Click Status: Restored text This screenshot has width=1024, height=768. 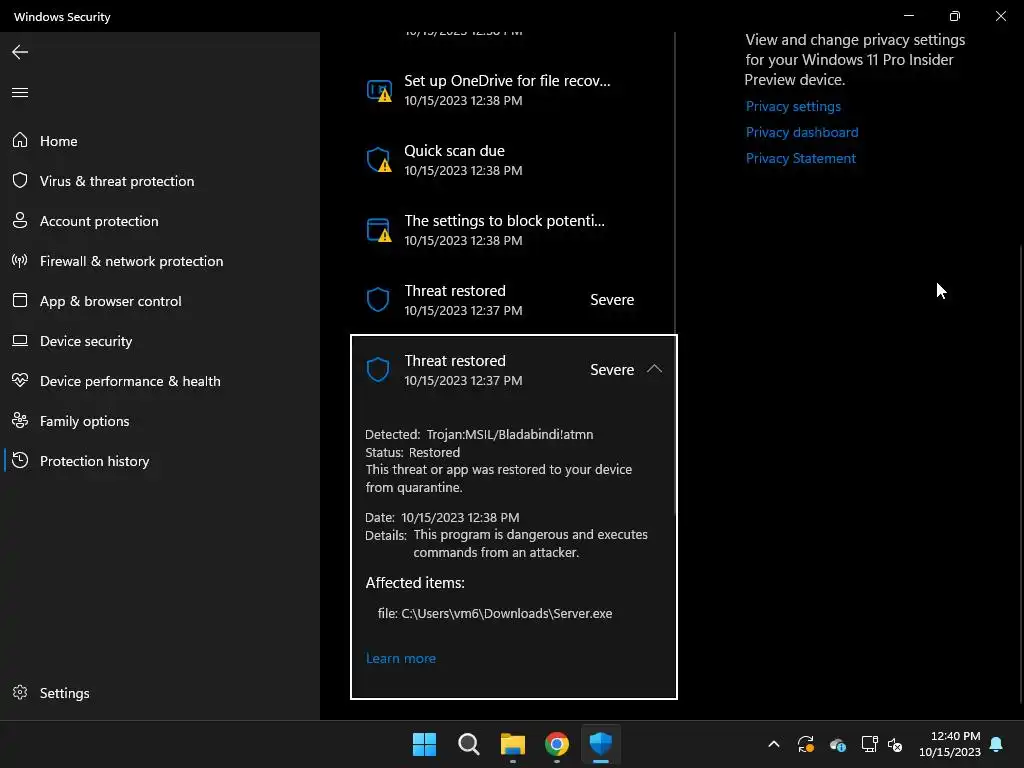click(x=412, y=453)
